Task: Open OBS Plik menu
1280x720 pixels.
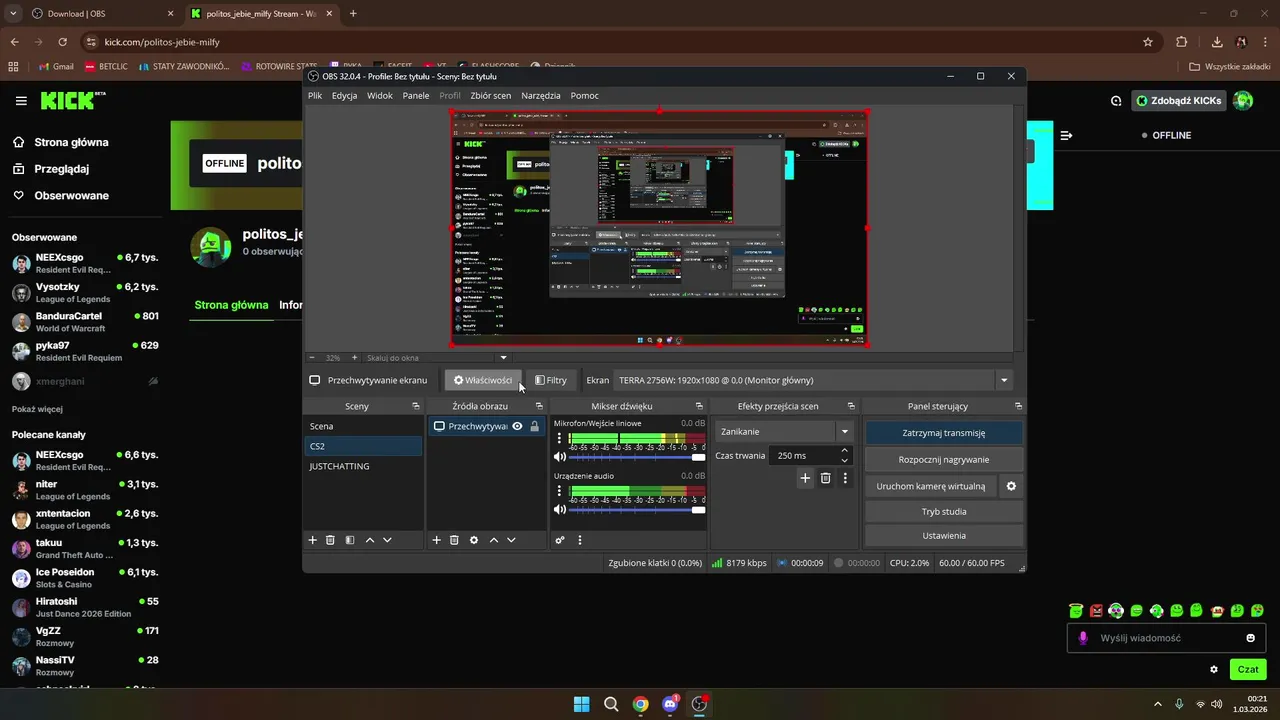Action: point(315,96)
